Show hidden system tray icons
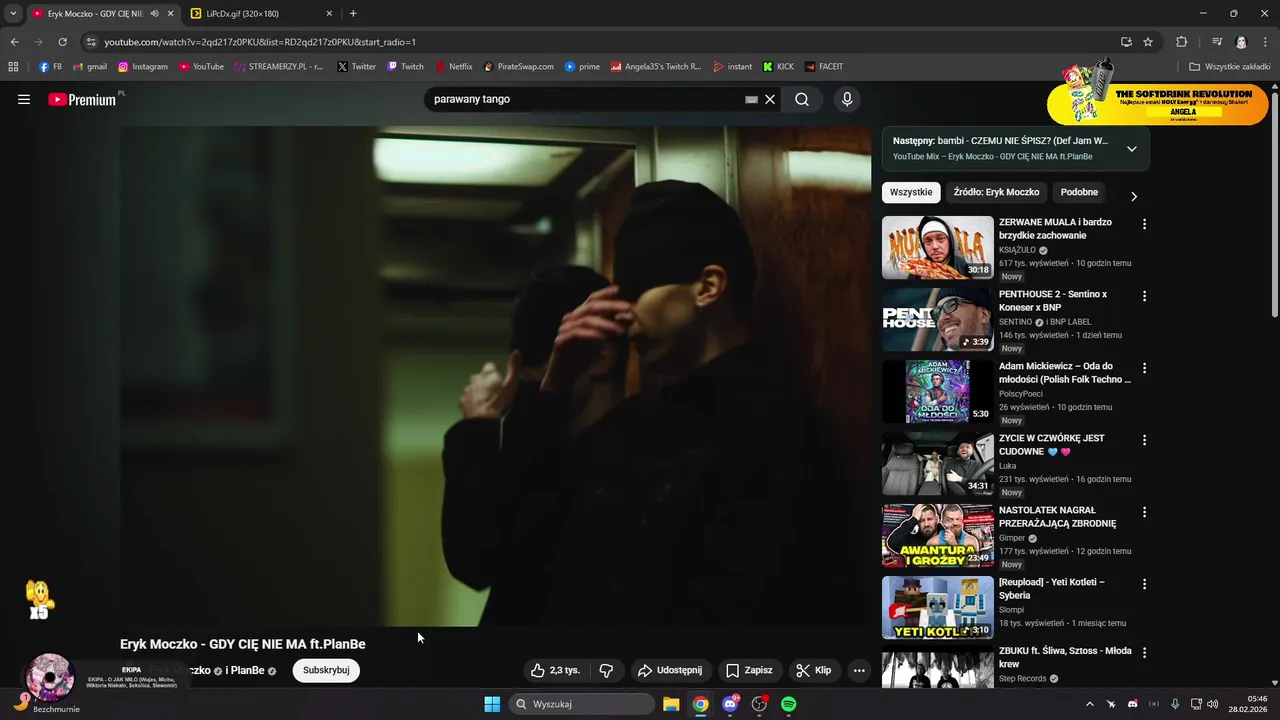Image resolution: width=1280 pixels, height=720 pixels. click(1090, 704)
